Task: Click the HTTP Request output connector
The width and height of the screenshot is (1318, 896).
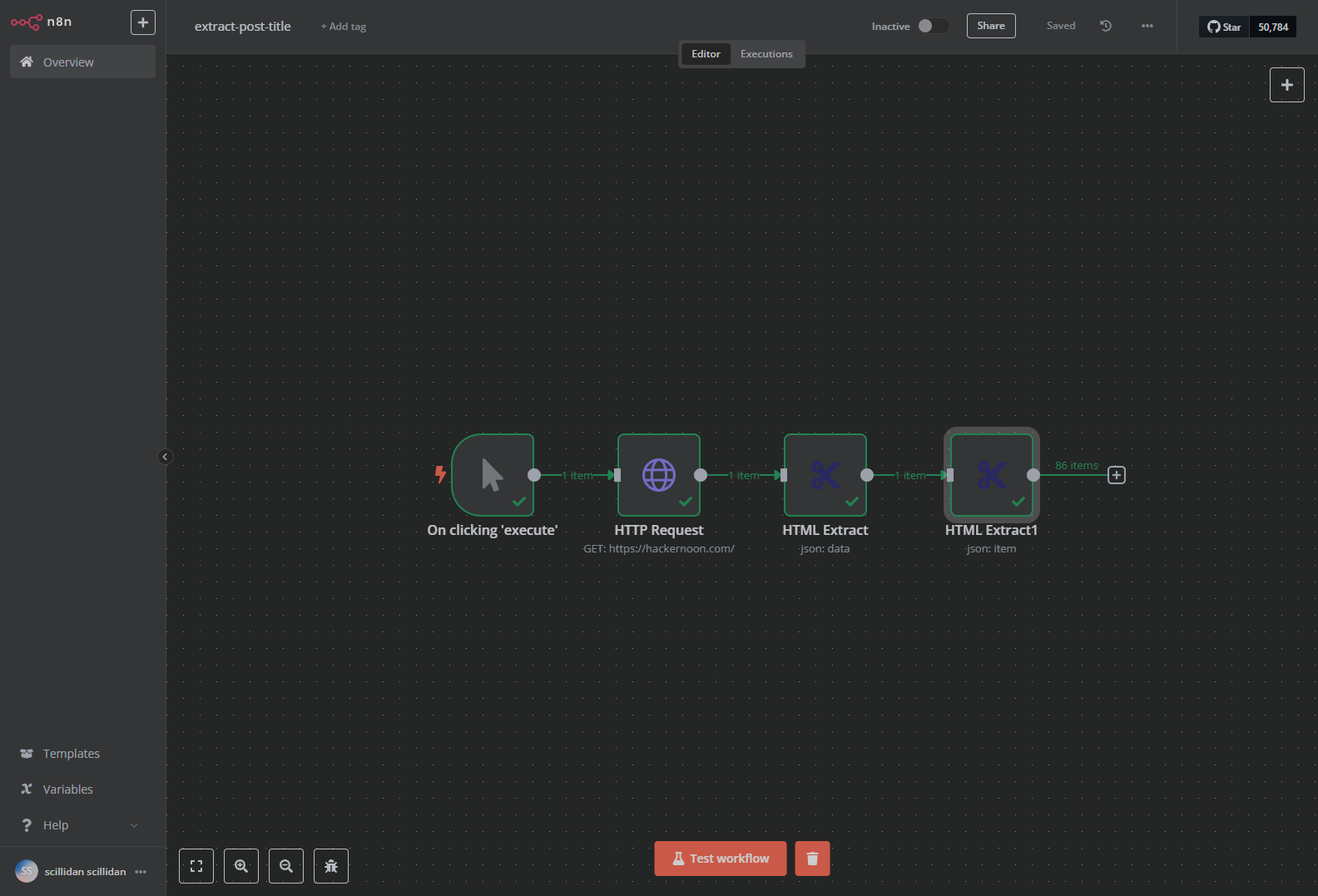Action: click(x=701, y=475)
